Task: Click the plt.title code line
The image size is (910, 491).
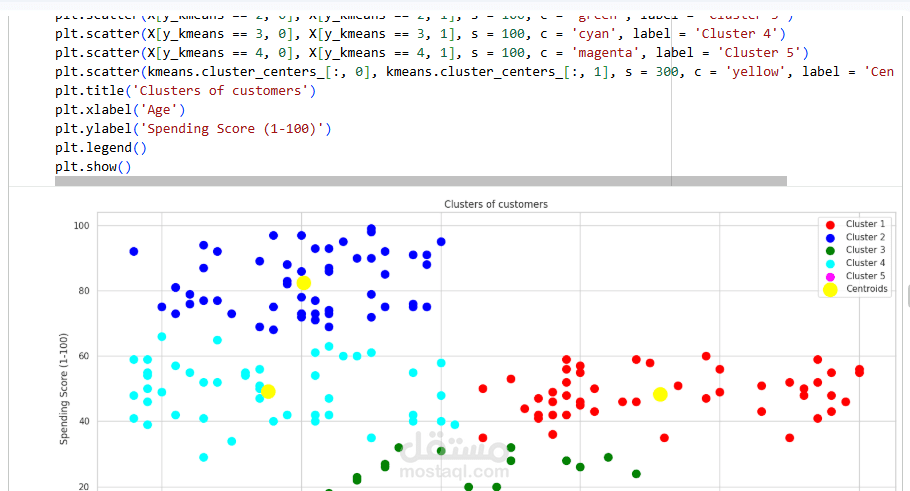Action: [x=186, y=91]
